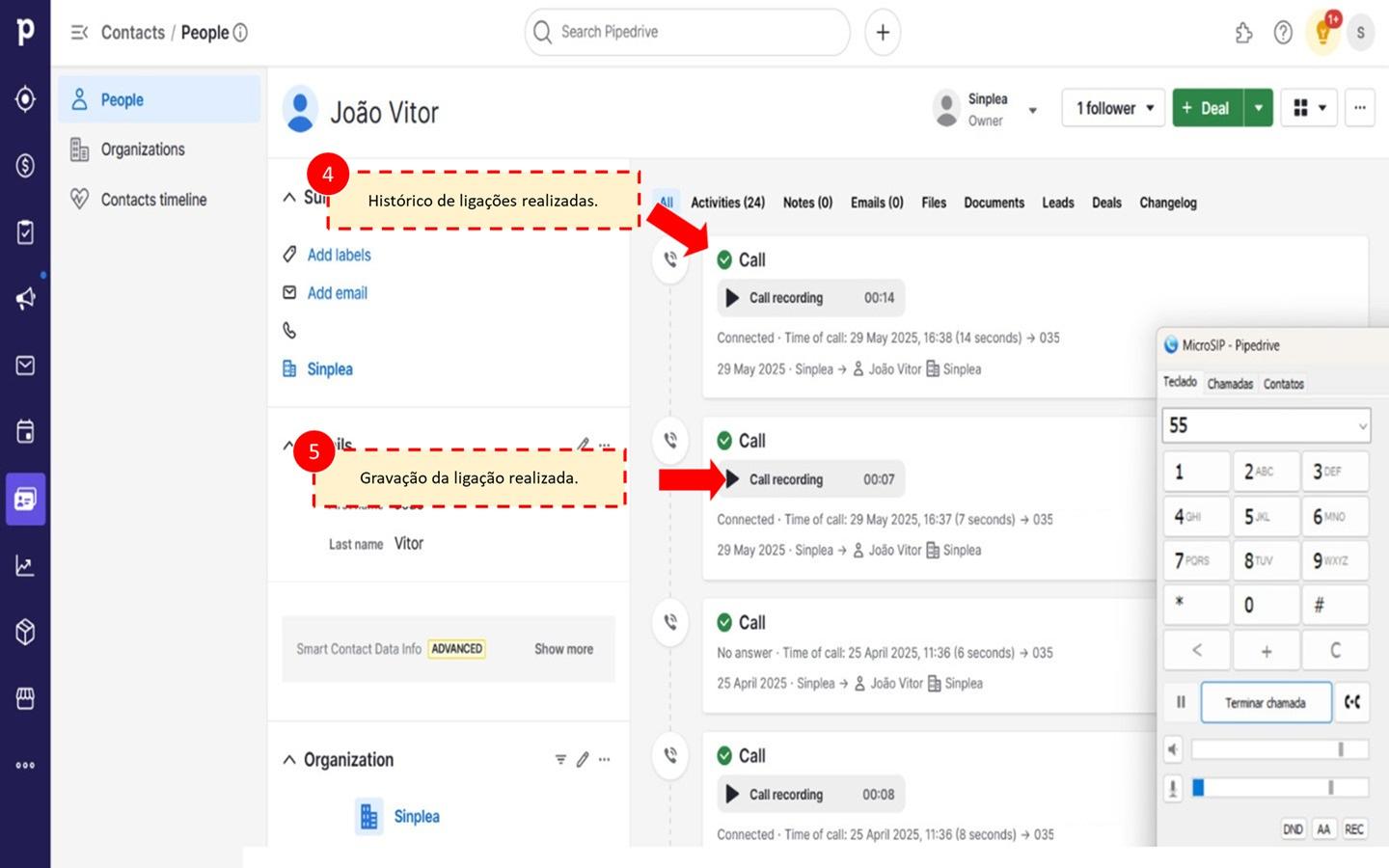Open the help question mark icon
Viewport: 1389px width, 868px height.
(x=1283, y=33)
